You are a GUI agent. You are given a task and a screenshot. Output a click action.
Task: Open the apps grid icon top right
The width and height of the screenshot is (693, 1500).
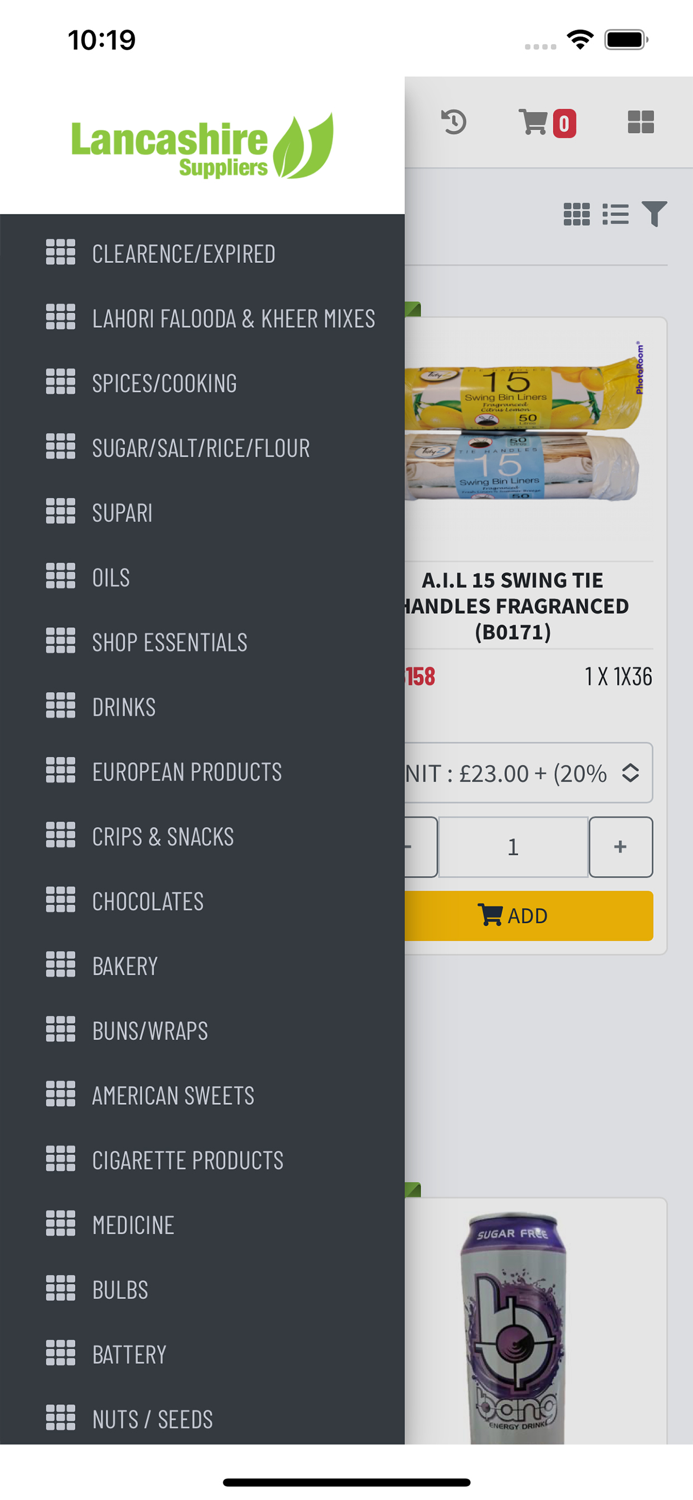(x=639, y=123)
